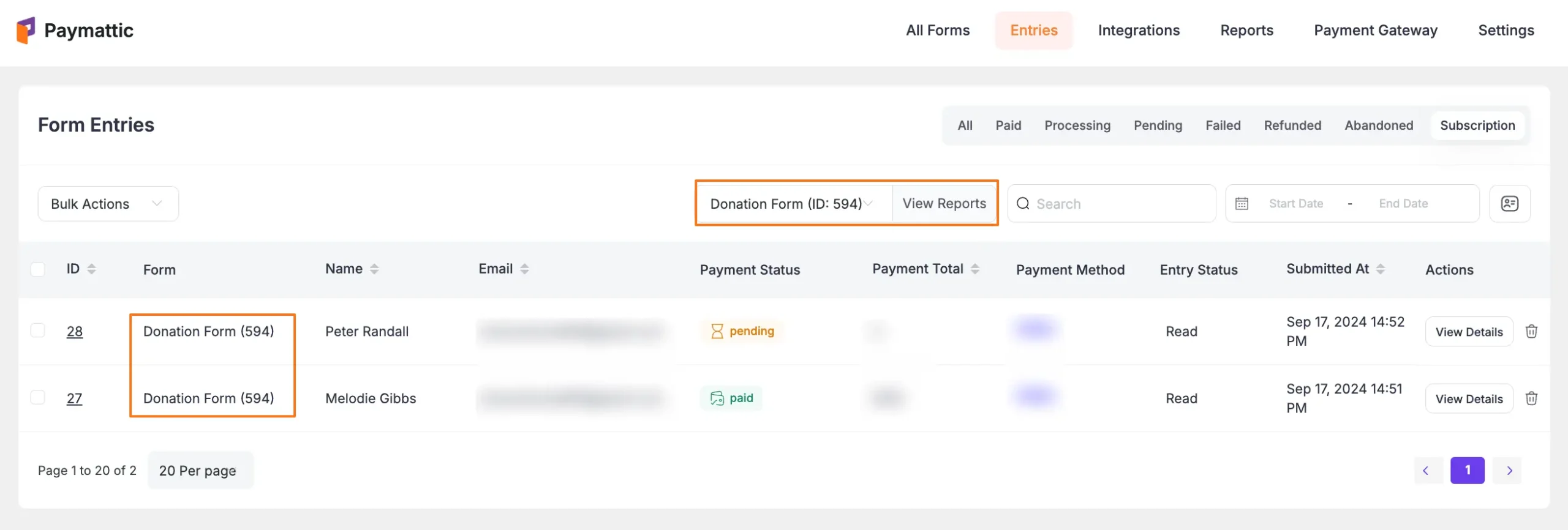This screenshot has height=530, width=1568.
Task: Sort entries by Submitted At arrows
Action: click(x=1381, y=269)
